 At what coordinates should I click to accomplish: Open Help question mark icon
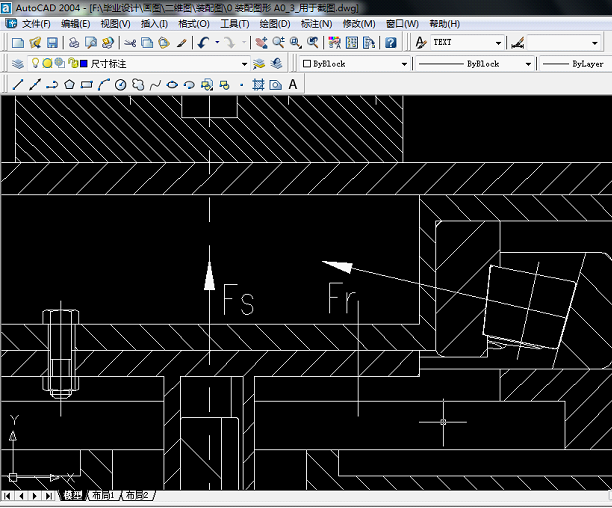pyautogui.click(x=391, y=43)
